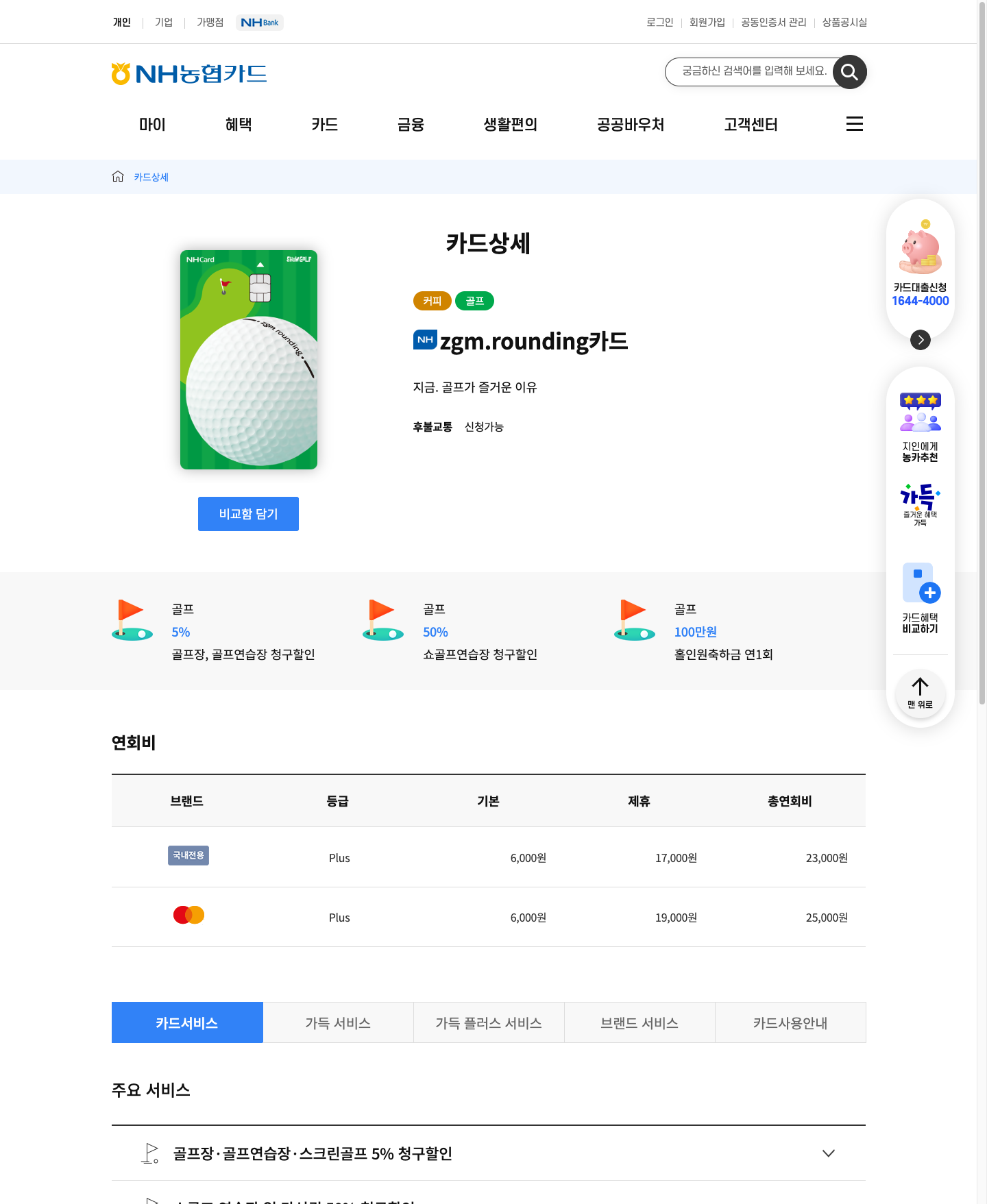Click the flag icon beside 골프 50%
987x1204 pixels.
point(383,620)
